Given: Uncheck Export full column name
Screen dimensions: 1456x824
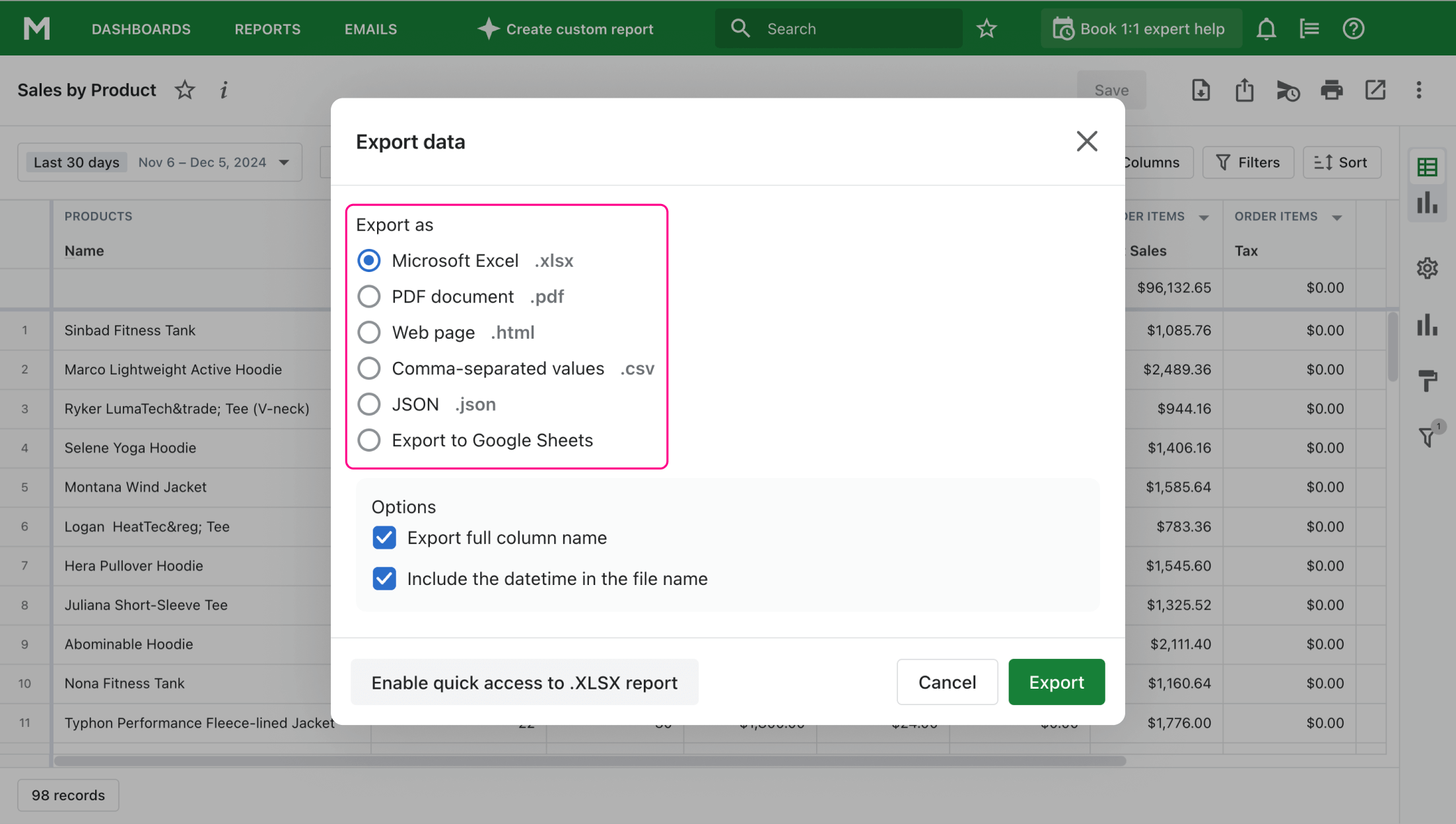Looking at the screenshot, I should (x=384, y=537).
